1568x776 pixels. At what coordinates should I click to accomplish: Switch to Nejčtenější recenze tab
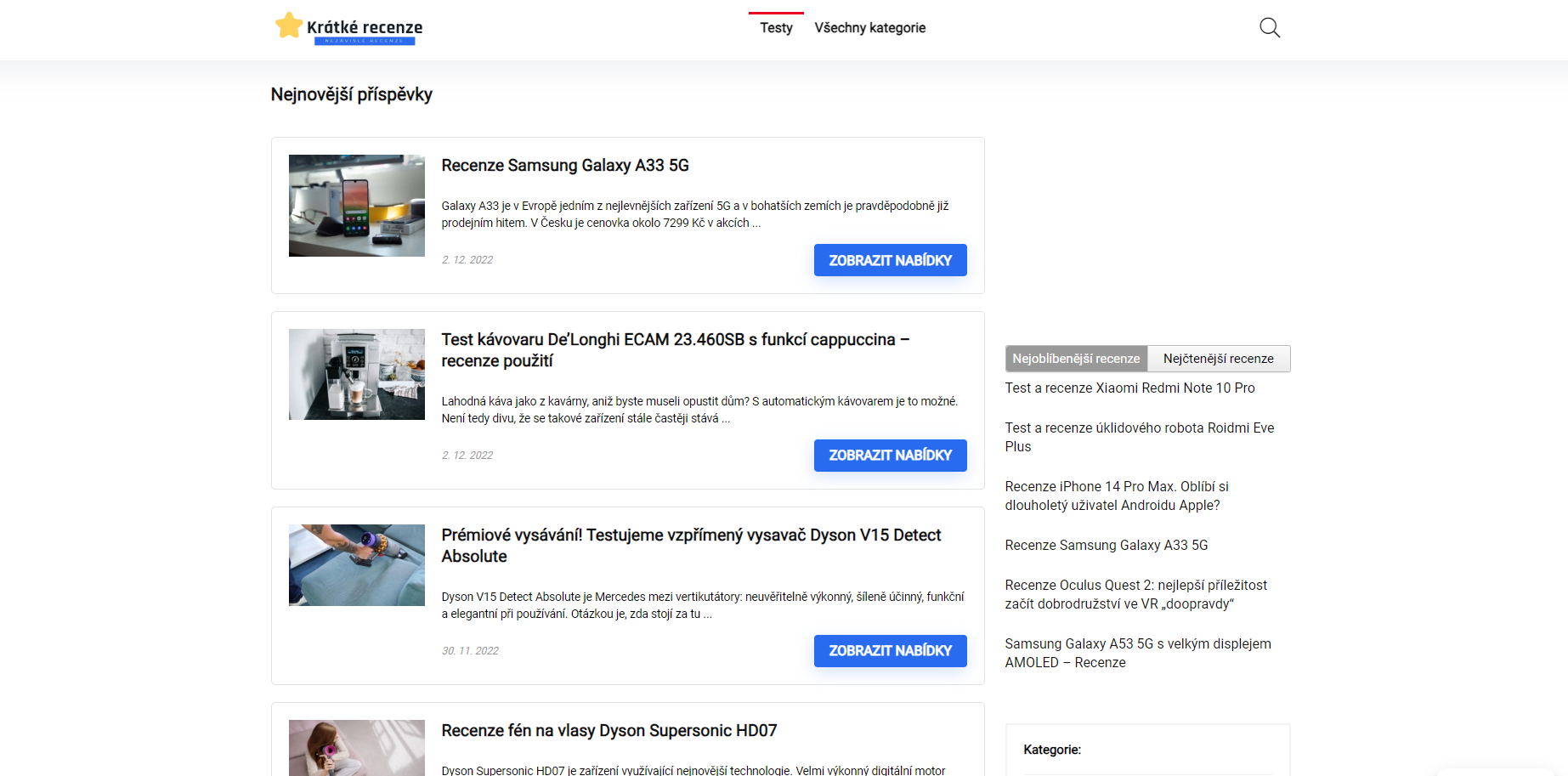(1219, 359)
